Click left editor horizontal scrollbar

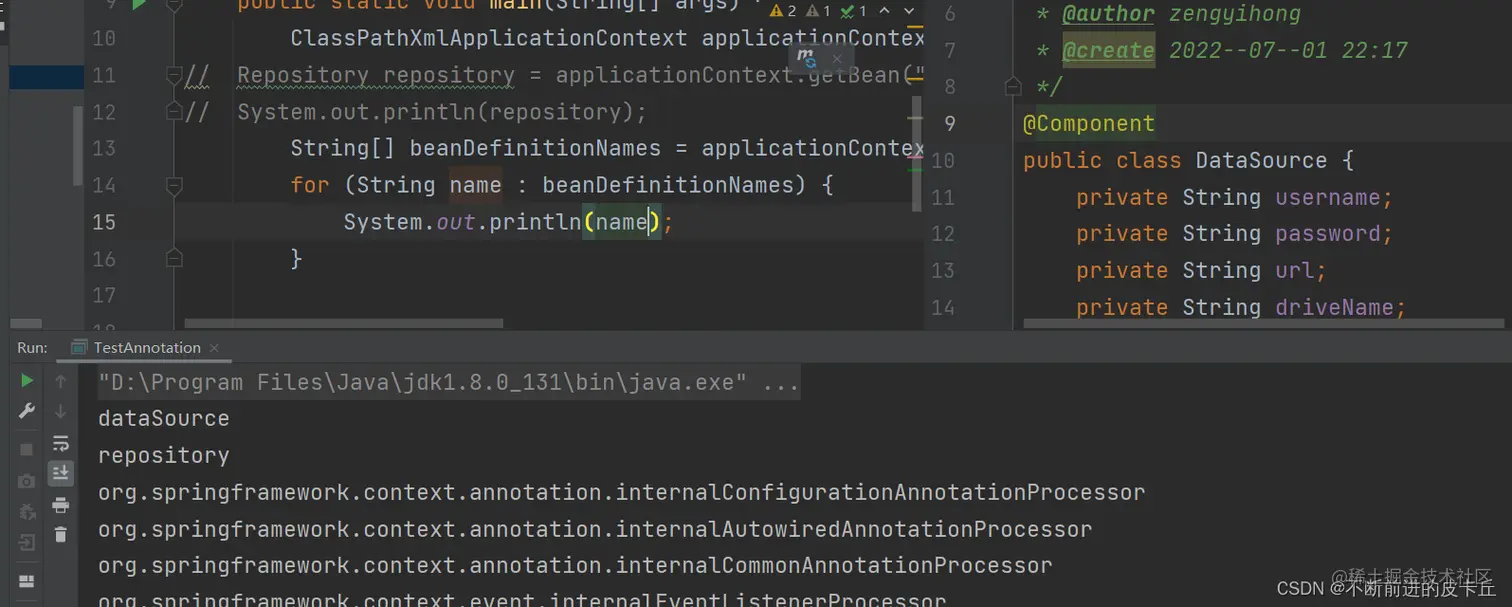[x=343, y=324]
